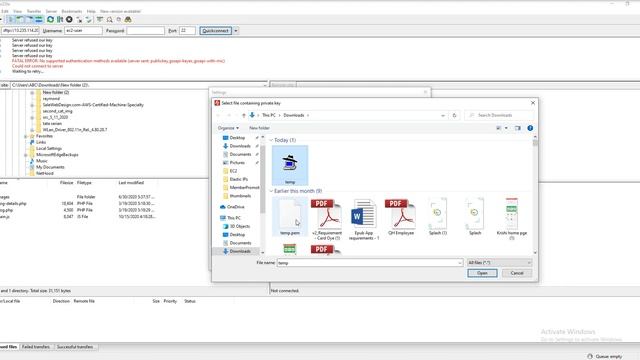Screen dimensions: 640x360
Task: Click the This PC breadcrumb in dialog
Action: (269, 116)
